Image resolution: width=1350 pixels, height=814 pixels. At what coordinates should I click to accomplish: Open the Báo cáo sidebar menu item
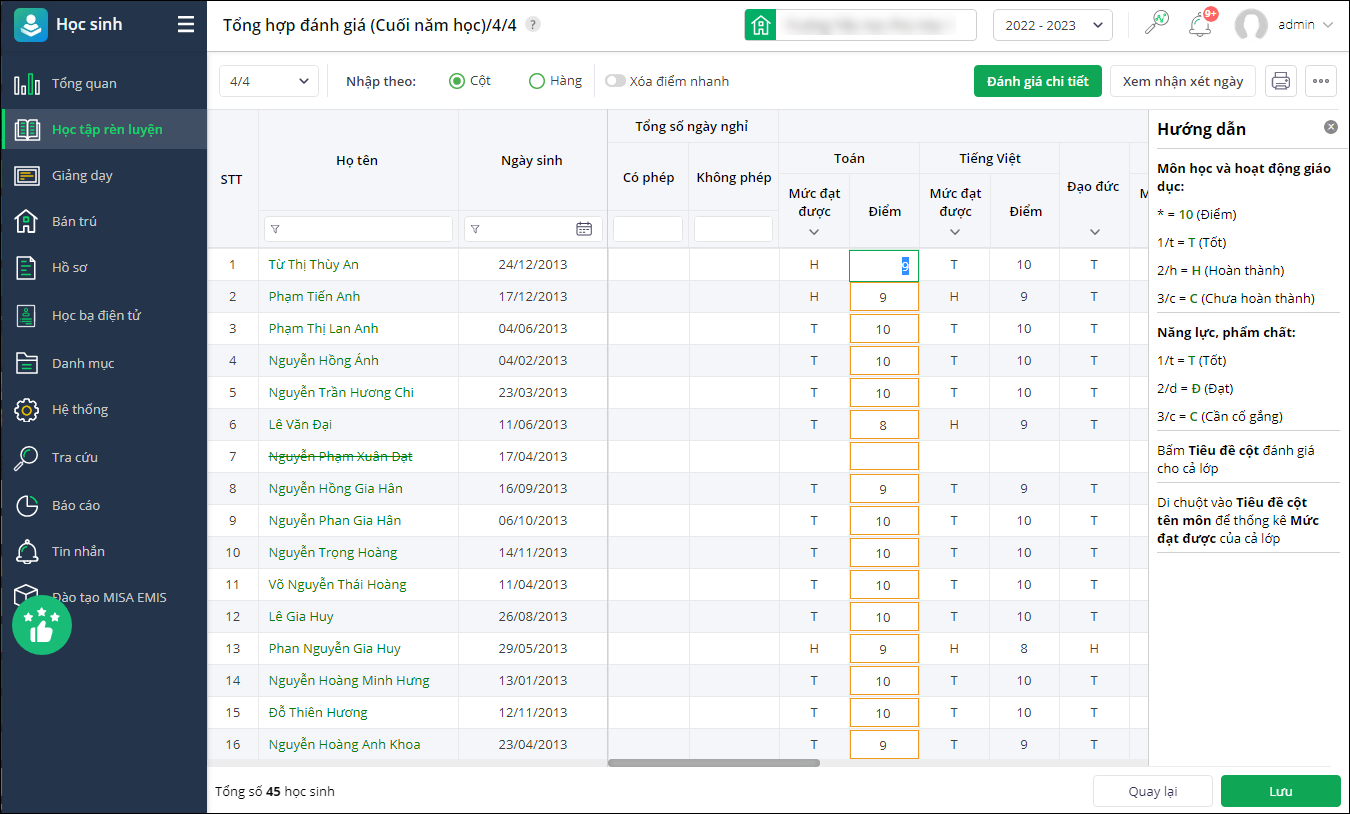76,505
